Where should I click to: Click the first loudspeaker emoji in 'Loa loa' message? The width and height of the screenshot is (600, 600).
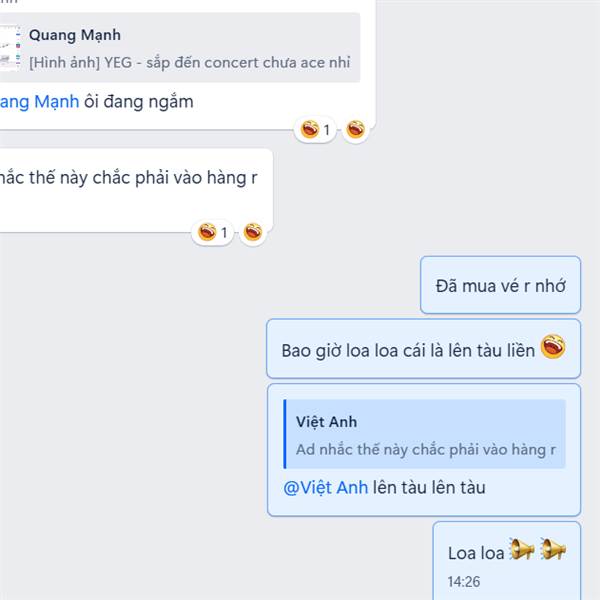(522, 549)
